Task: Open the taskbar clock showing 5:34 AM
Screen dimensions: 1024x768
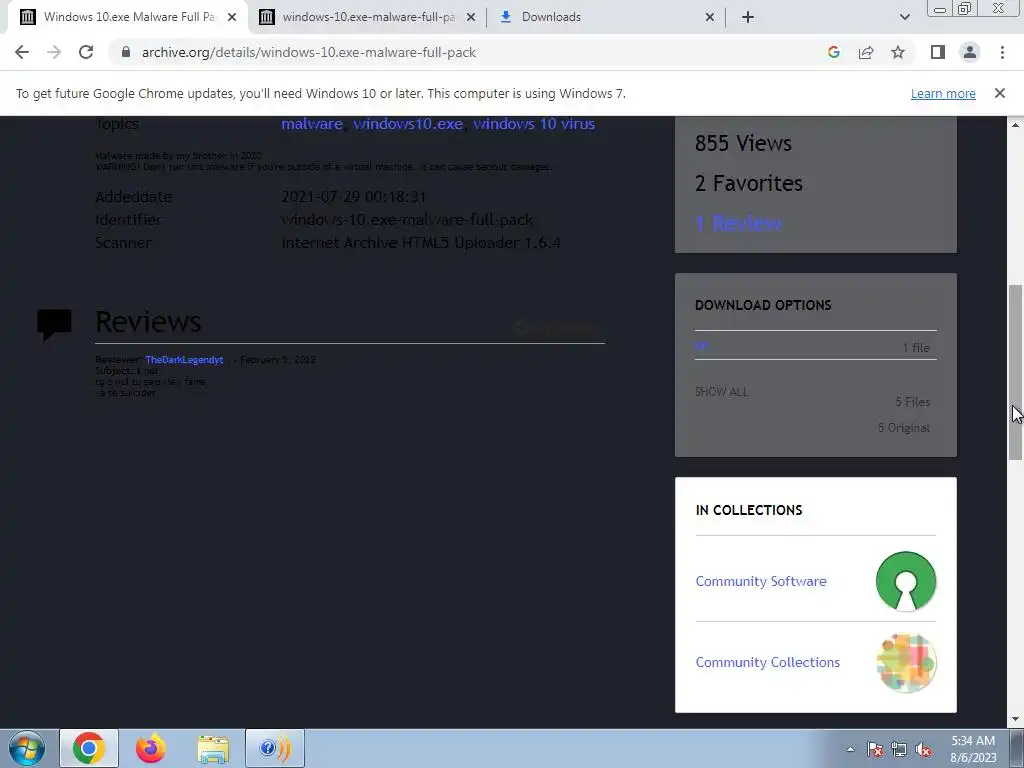Action: 973,749
